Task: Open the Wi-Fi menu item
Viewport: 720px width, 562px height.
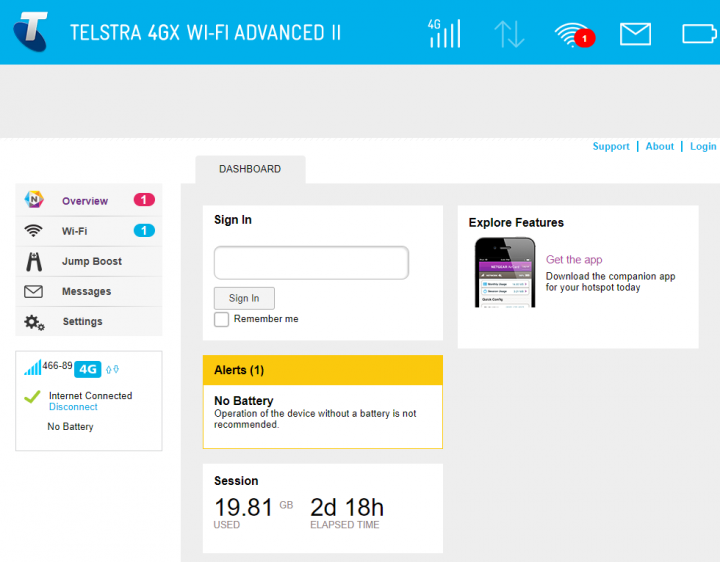Action: (89, 231)
